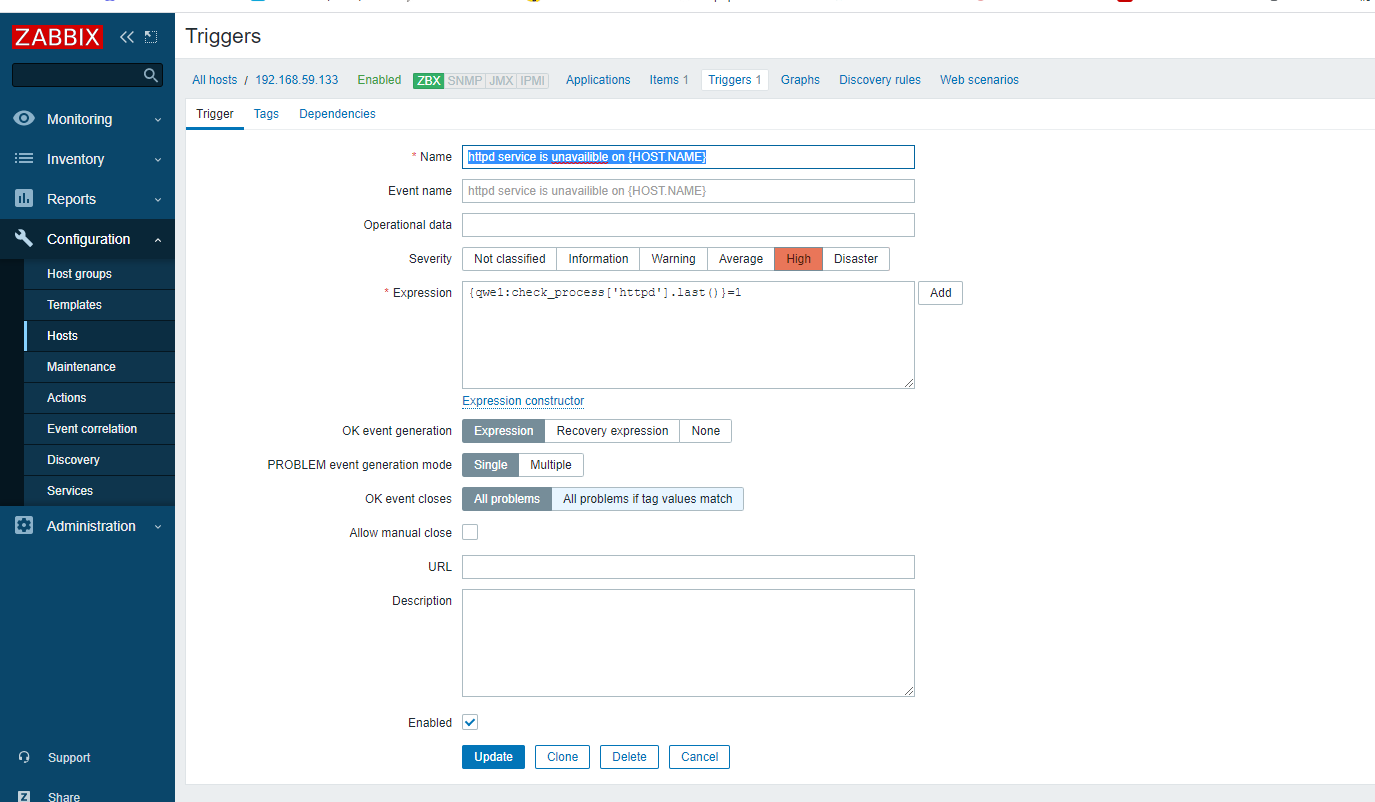Select Recovery expression for OK event generation
The image size is (1375, 802).
[612, 431]
